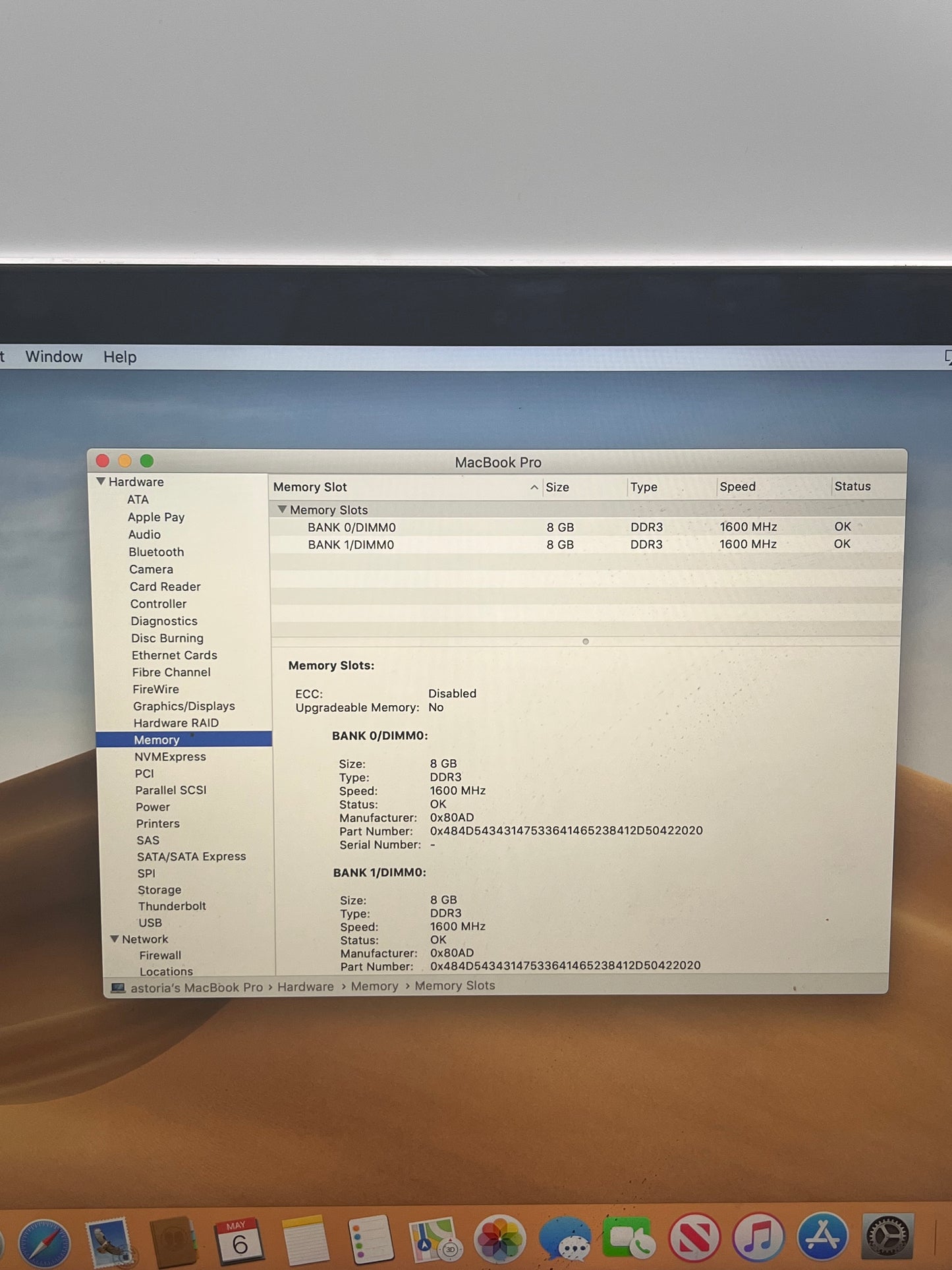This screenshot has height=1270, width=952.
Task: Select Storage in the sidebar
Action: 159,890
